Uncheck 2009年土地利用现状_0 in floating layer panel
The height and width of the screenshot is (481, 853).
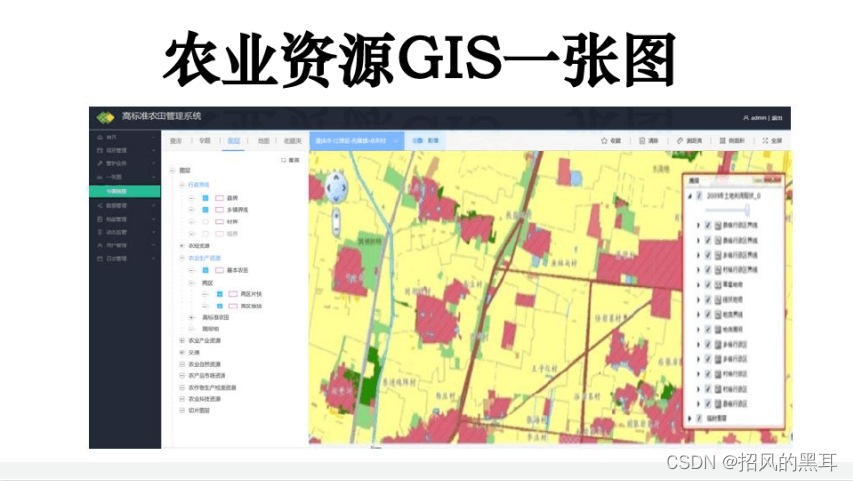point(699,196)
